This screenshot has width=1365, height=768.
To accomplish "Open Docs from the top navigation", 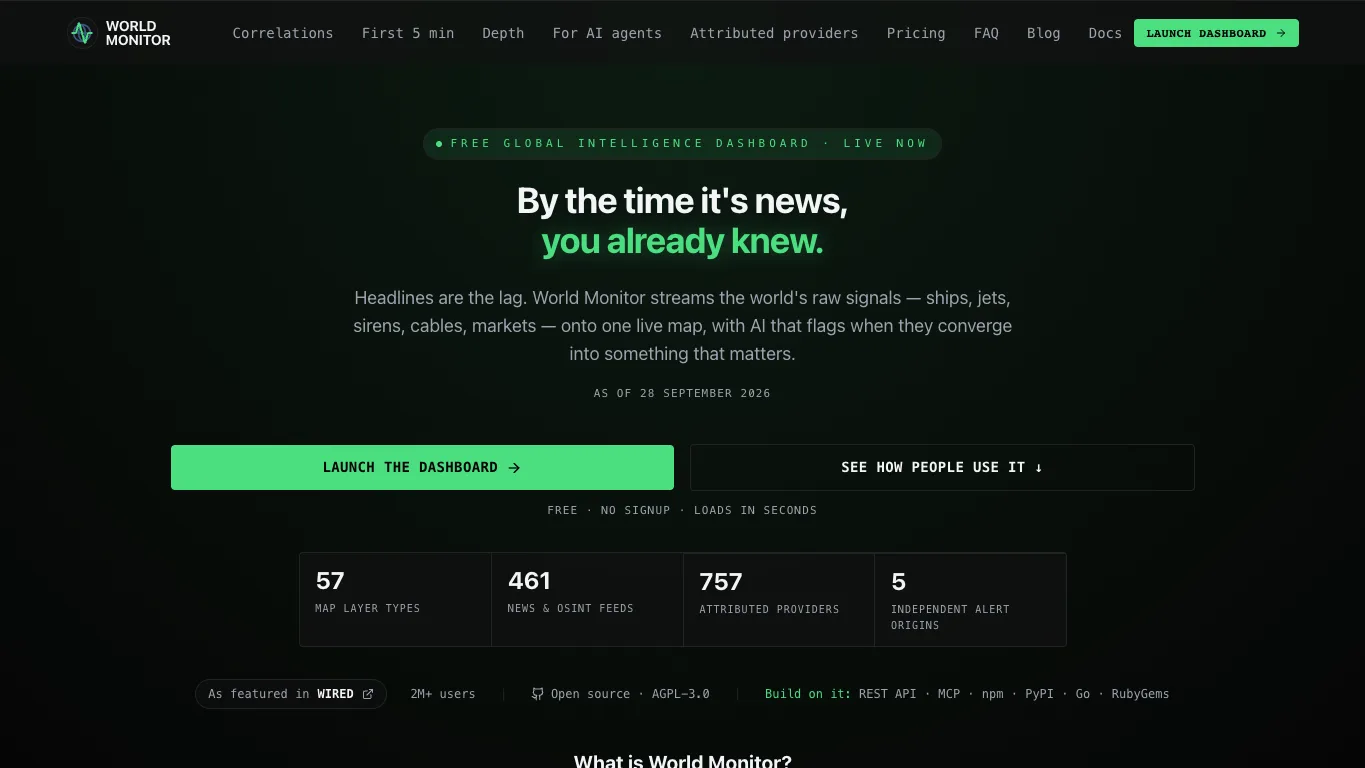I will pos(1105,33).
